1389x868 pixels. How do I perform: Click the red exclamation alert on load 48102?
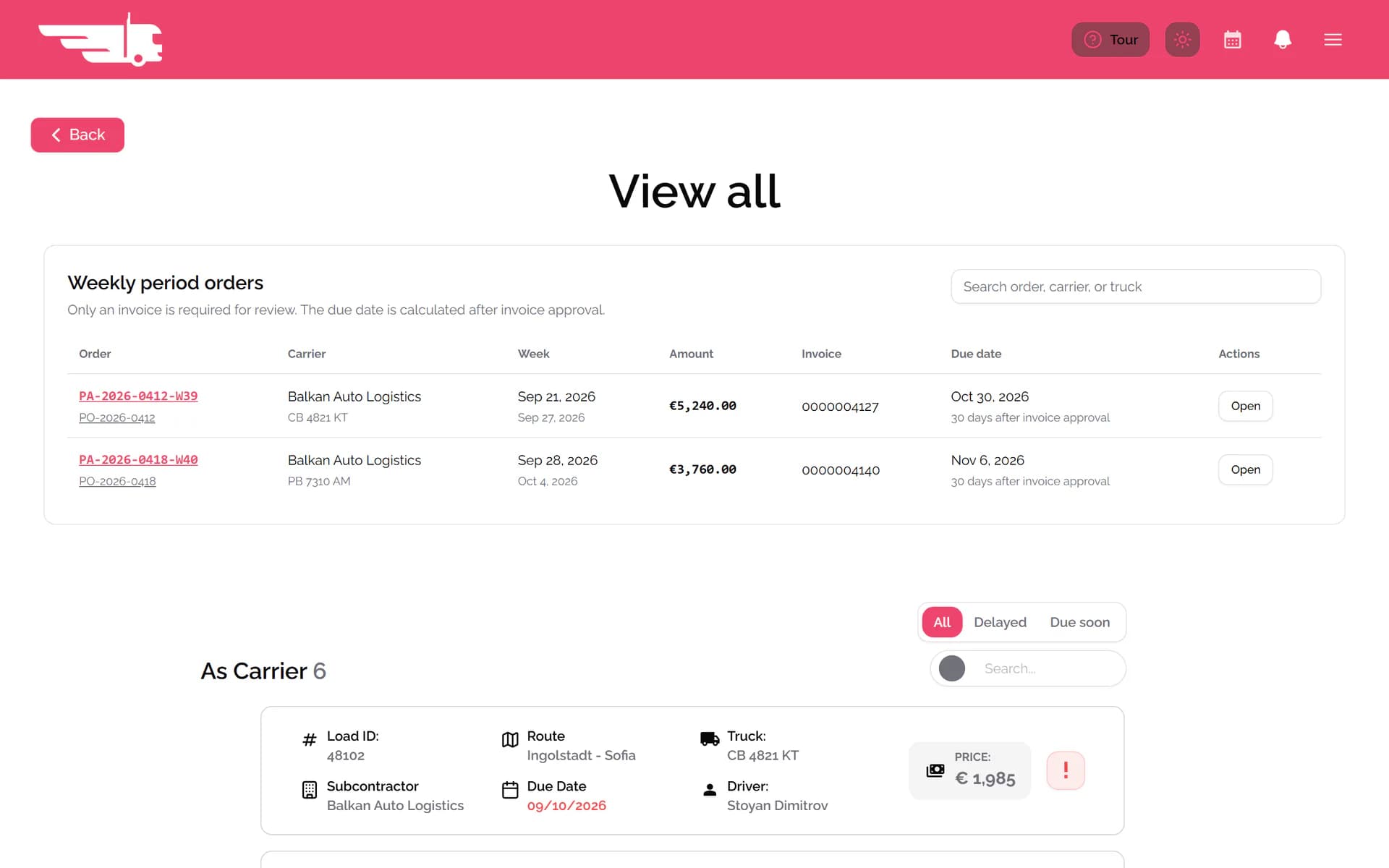[x=1066, y=770]
